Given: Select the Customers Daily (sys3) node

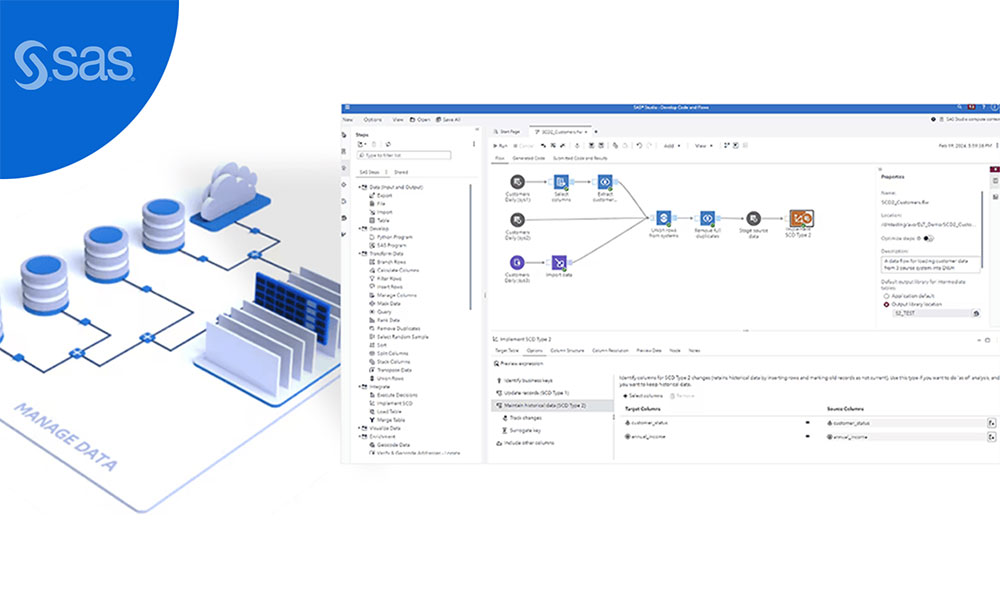Looking at the screenshot, I should coord(517,262).
